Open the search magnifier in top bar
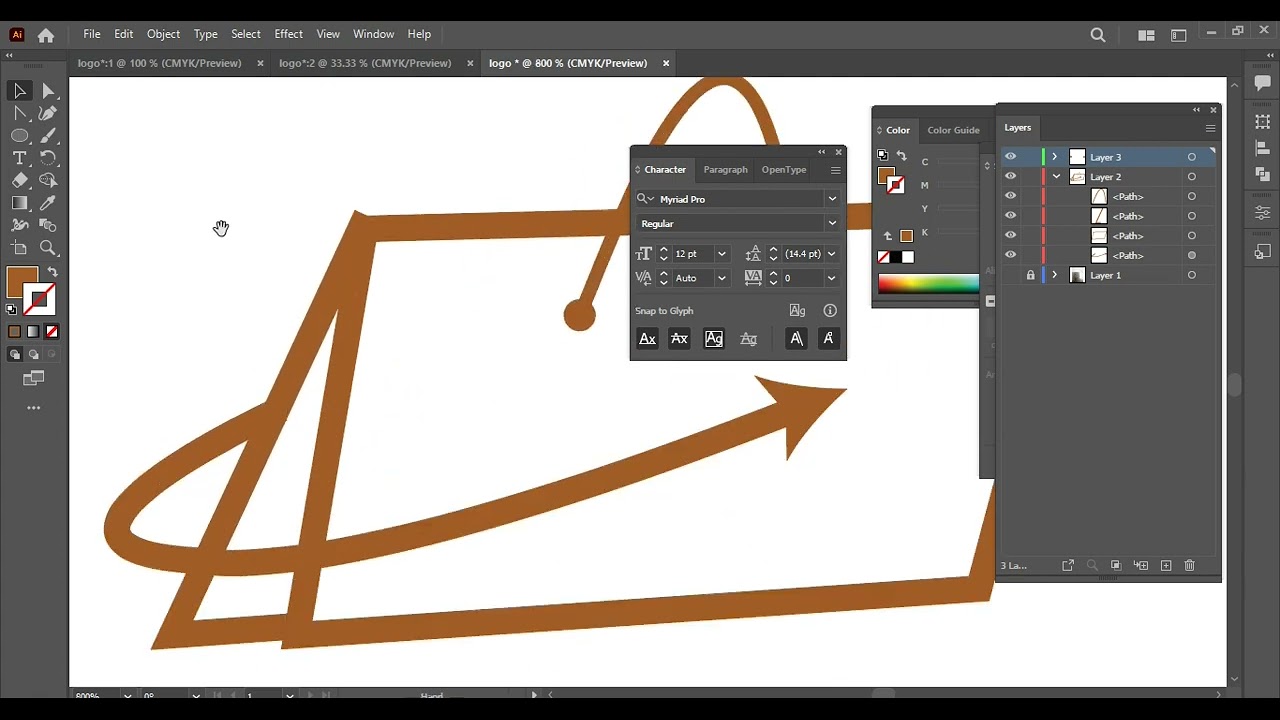Screen dimensions: 1280x720 click(x=1098, y=35)
